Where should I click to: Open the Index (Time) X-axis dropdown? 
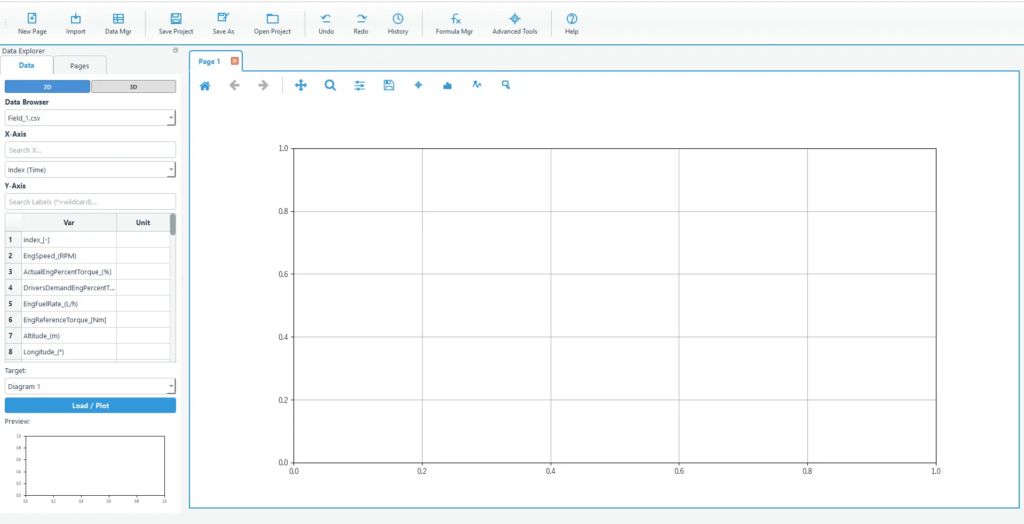click(171, 170)
